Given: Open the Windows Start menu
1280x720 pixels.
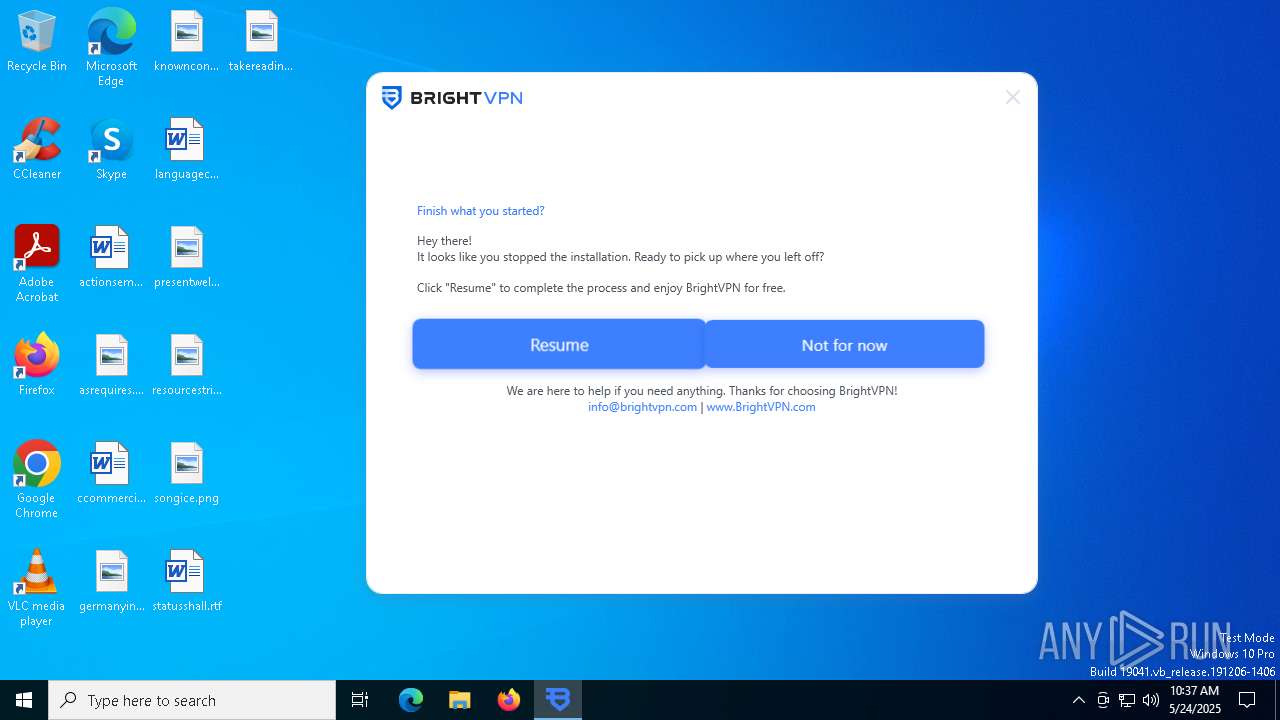Looking at the screenshot, I should (24, 700).
